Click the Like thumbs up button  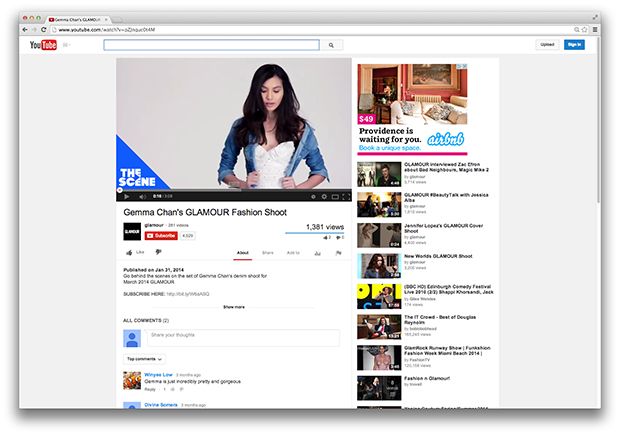(x=135, y=252)
